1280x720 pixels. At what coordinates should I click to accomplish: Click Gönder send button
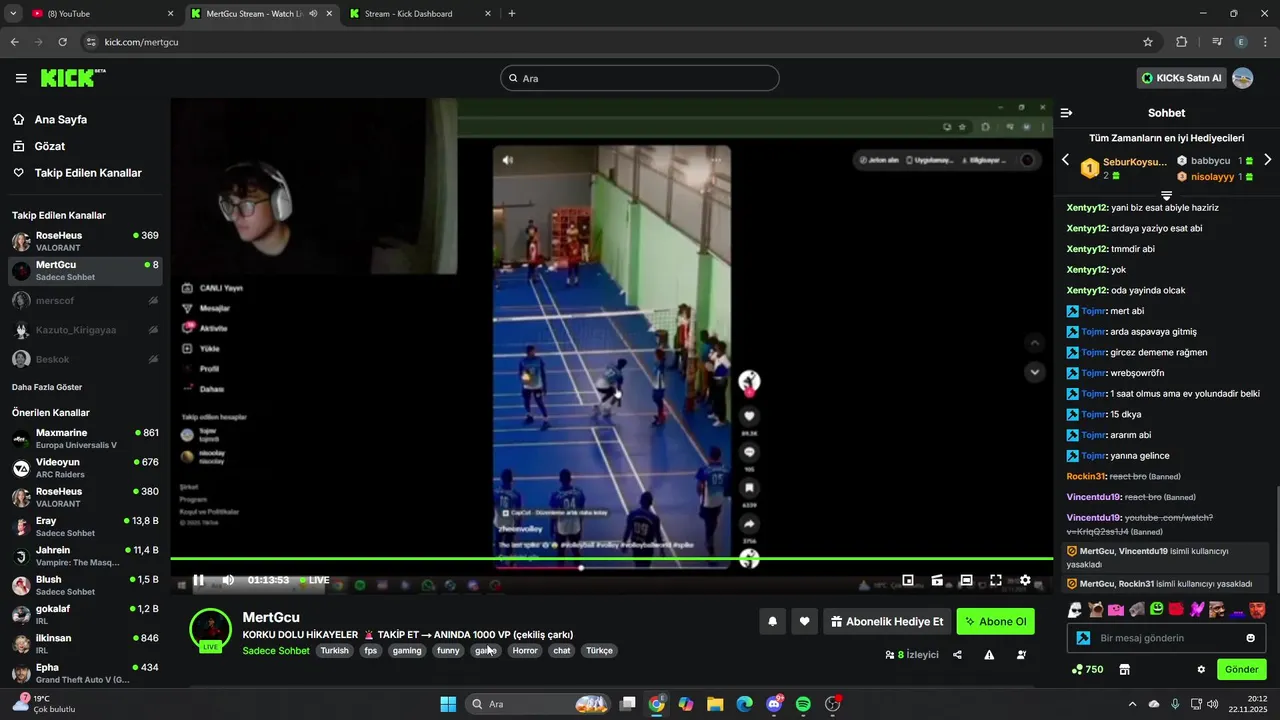tap(1241, 669)
